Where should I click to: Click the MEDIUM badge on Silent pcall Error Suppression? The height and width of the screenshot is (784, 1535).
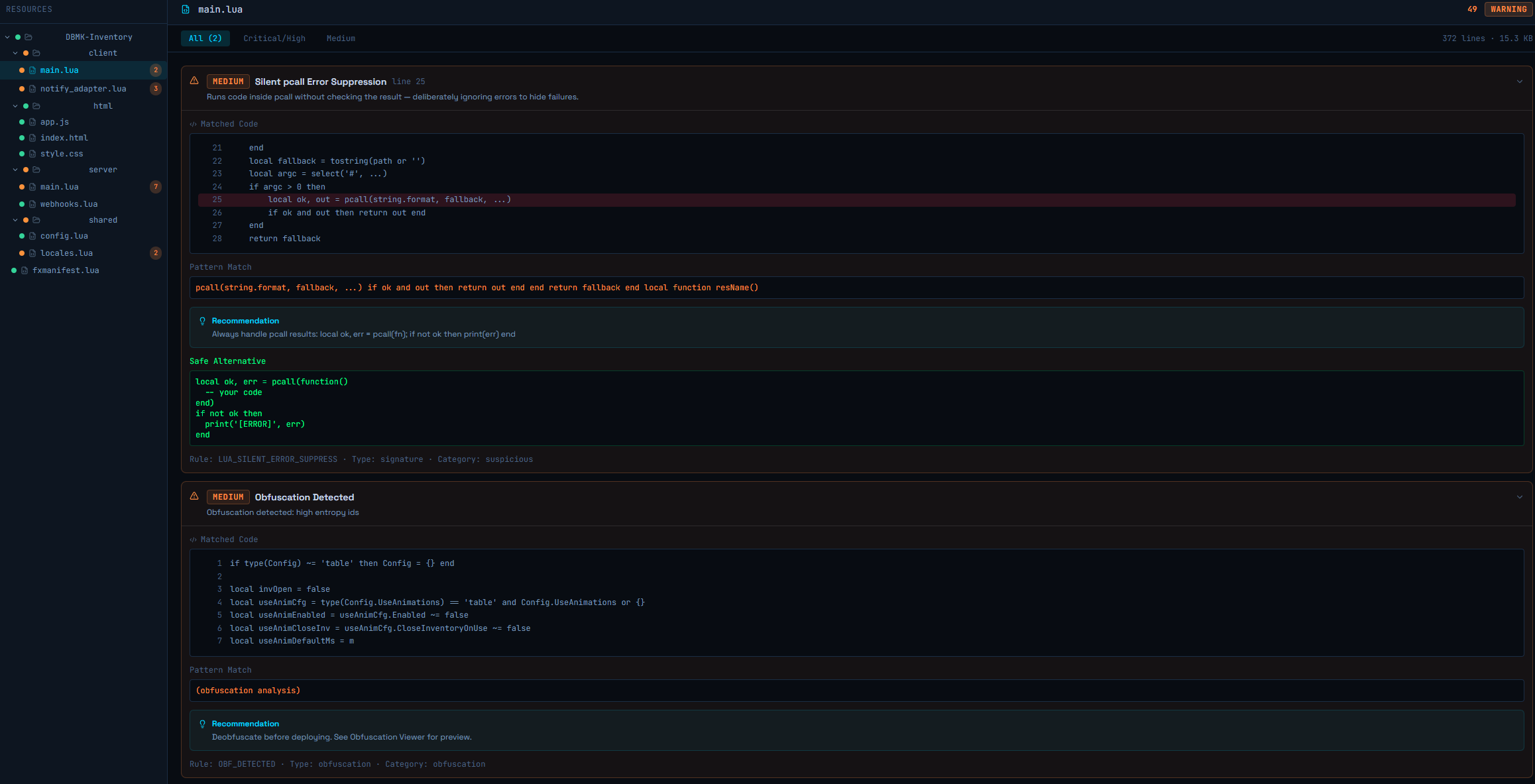pyautogui.click(x=228, y=82)
